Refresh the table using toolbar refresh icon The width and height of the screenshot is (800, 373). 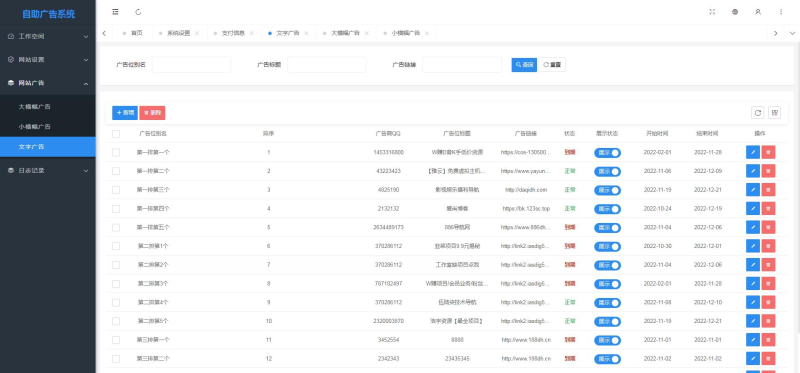758,113
